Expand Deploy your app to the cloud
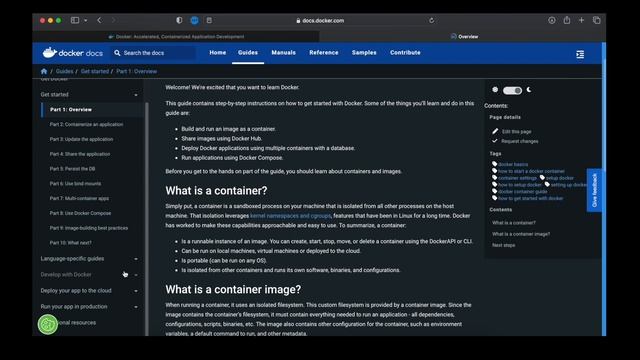640x360 pixels. (136, 291)
